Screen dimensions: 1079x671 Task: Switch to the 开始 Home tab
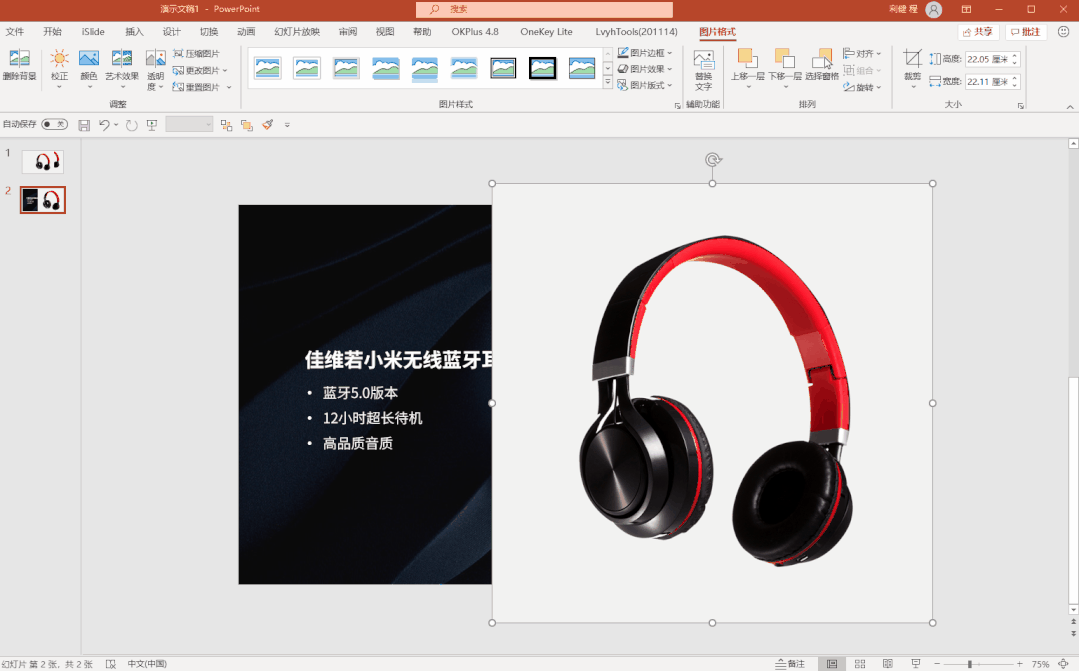[x=52, y=32]
